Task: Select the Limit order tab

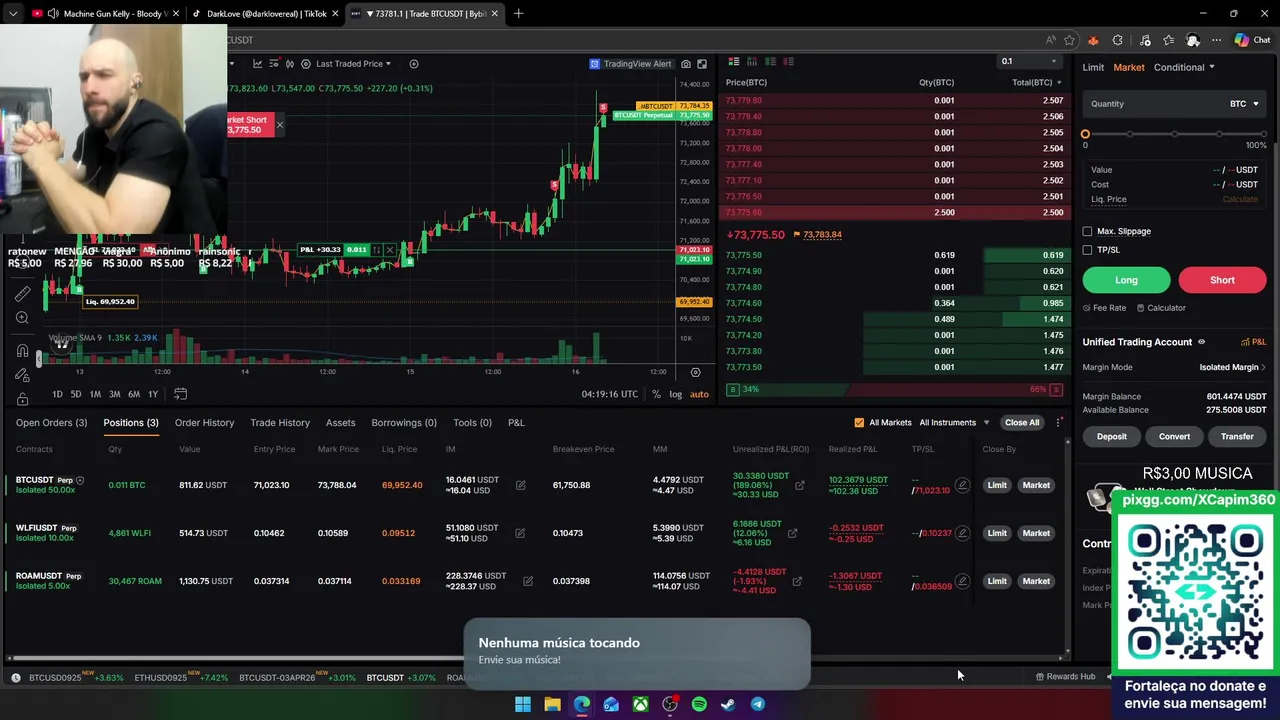Action: coord(1093,67)
